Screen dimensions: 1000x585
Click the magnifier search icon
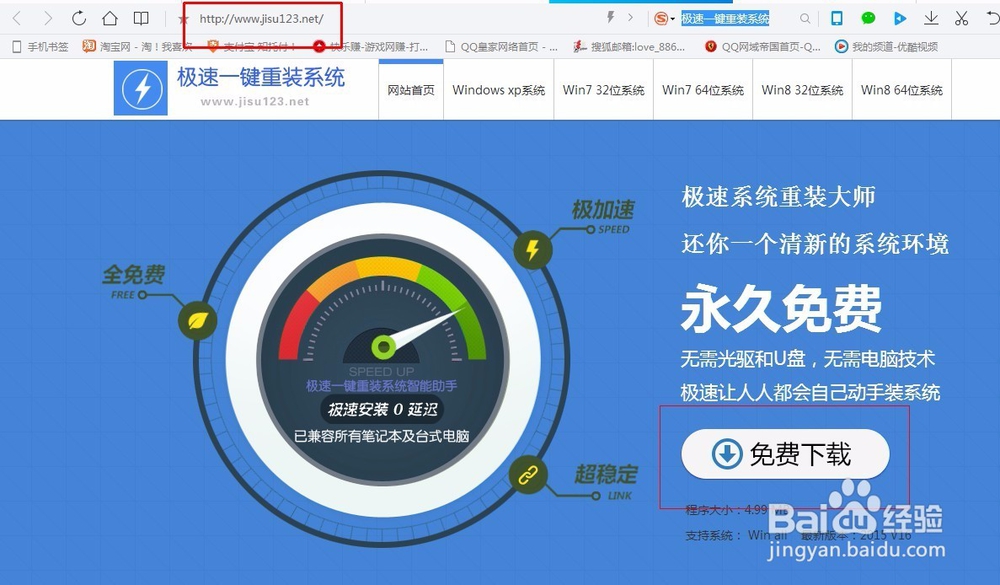pos(805,19)
